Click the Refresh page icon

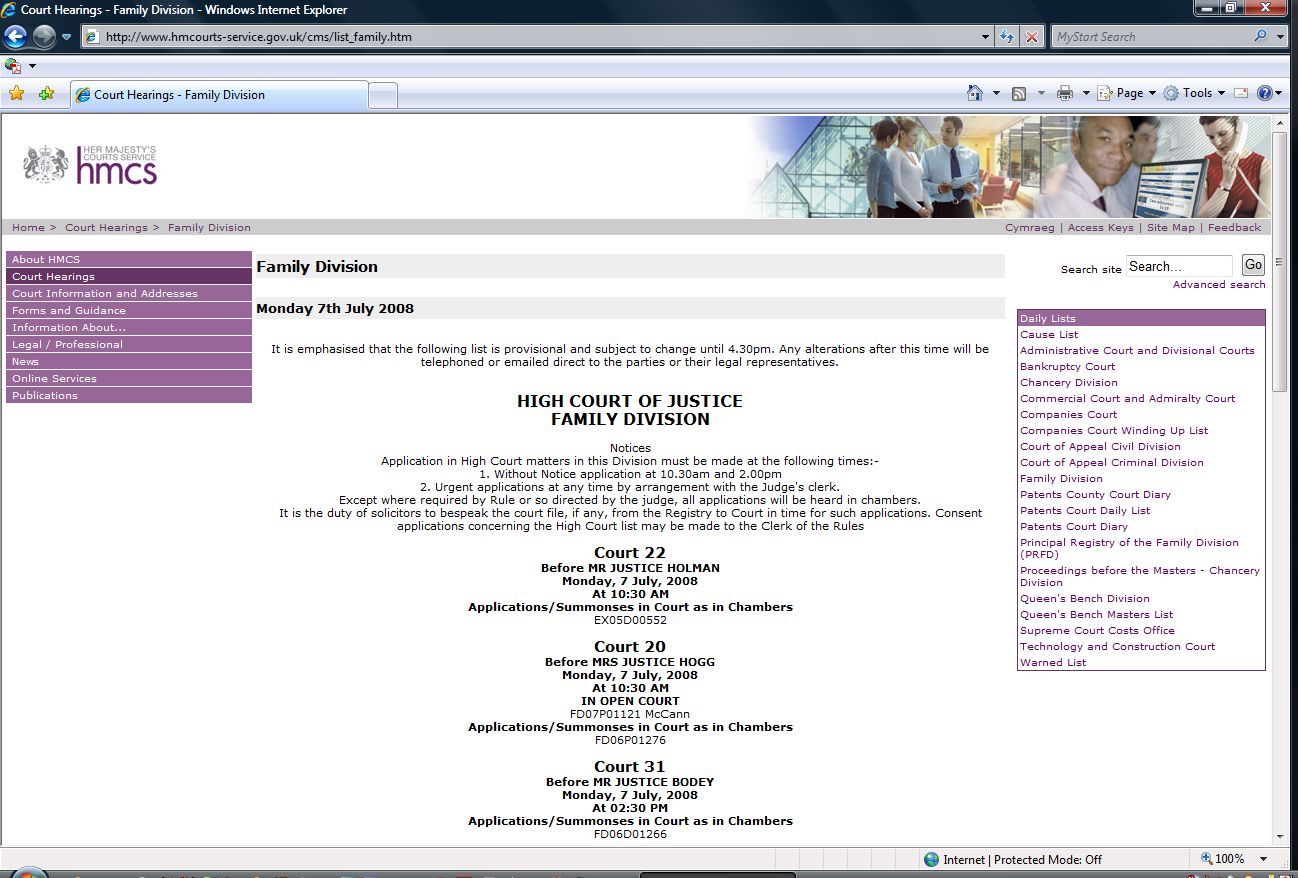(1007, 37)
